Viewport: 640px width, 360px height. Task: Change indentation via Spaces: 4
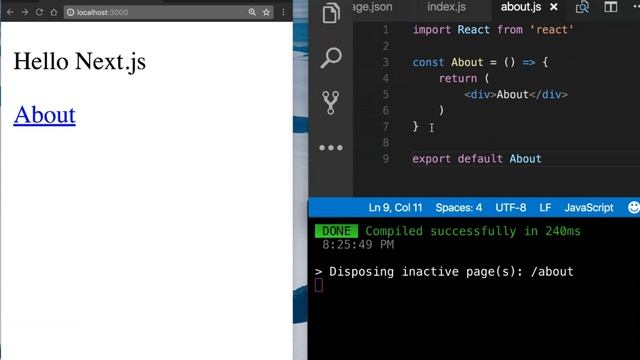(458, 208)
